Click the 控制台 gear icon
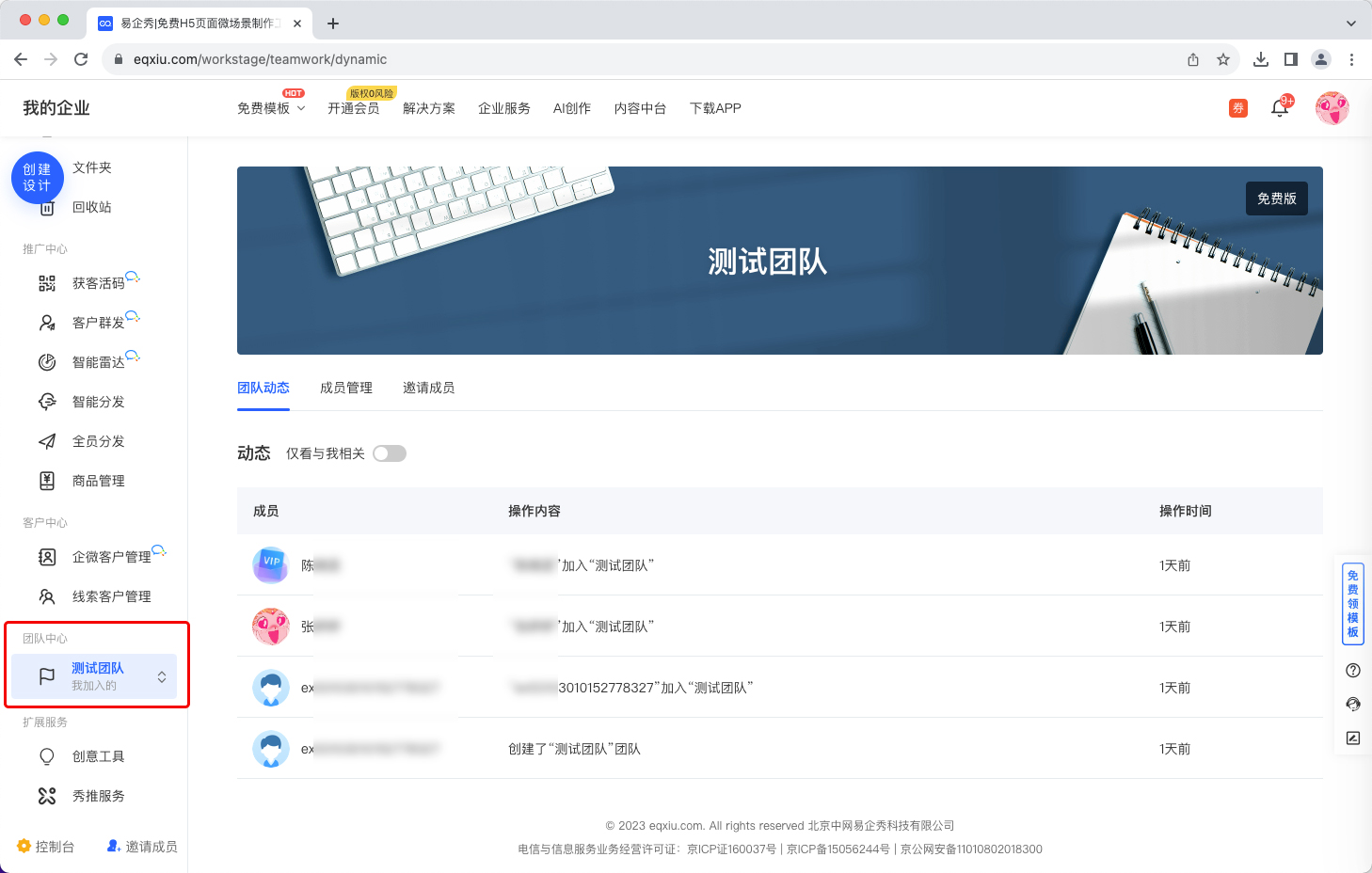Screen dimensions: 1372x873 pyautogui.click(x=24, y=846)
